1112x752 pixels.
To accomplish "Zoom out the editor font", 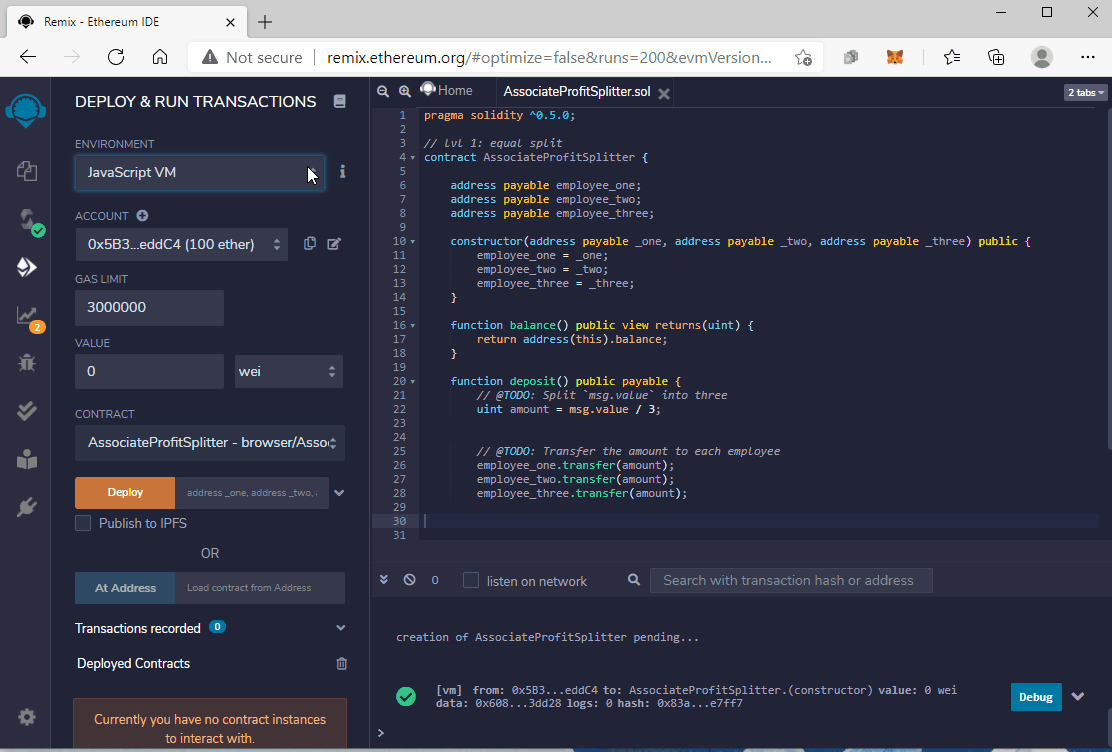I will (x=383, y=91).
